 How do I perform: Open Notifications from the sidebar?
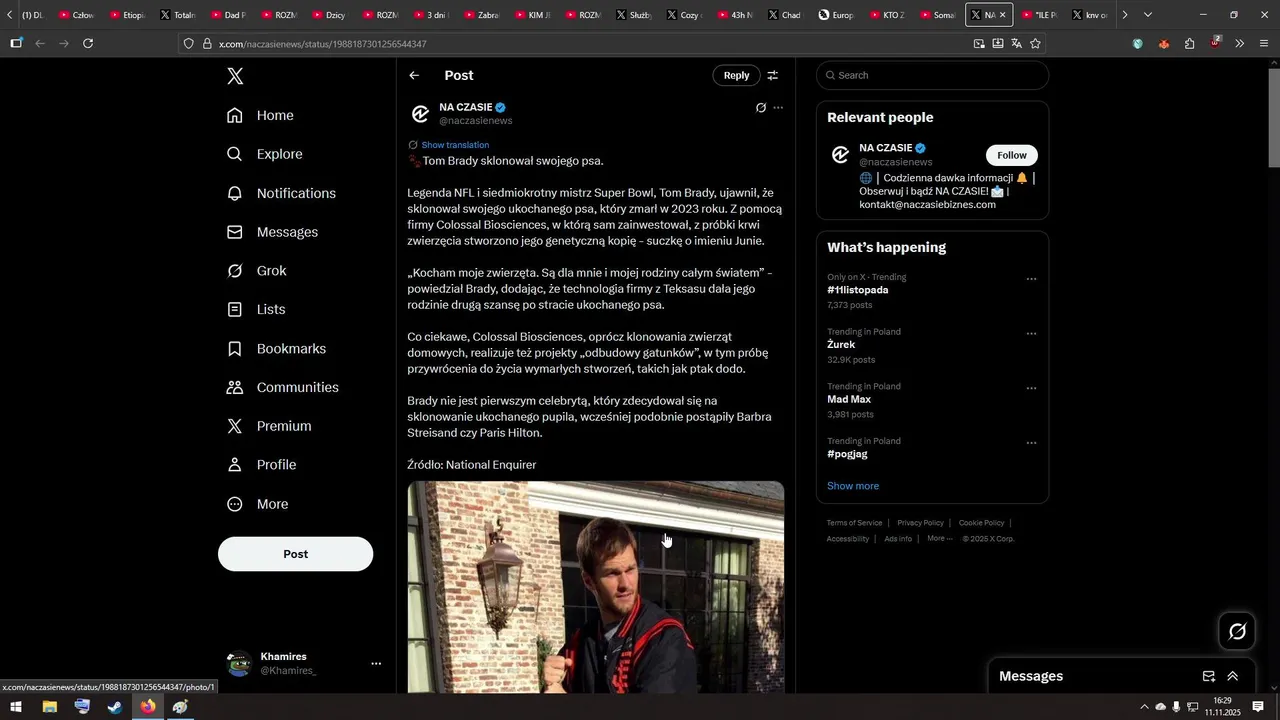click(281, 193)
